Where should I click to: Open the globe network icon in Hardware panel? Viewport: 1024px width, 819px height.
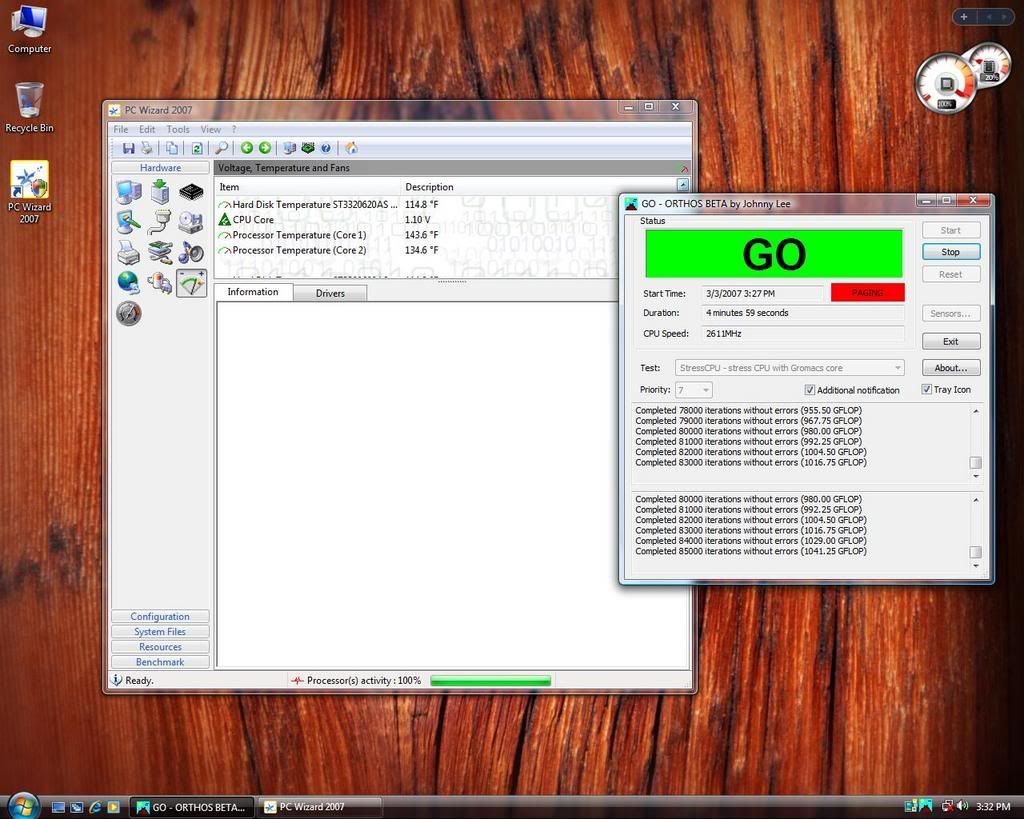pos(128,282)
